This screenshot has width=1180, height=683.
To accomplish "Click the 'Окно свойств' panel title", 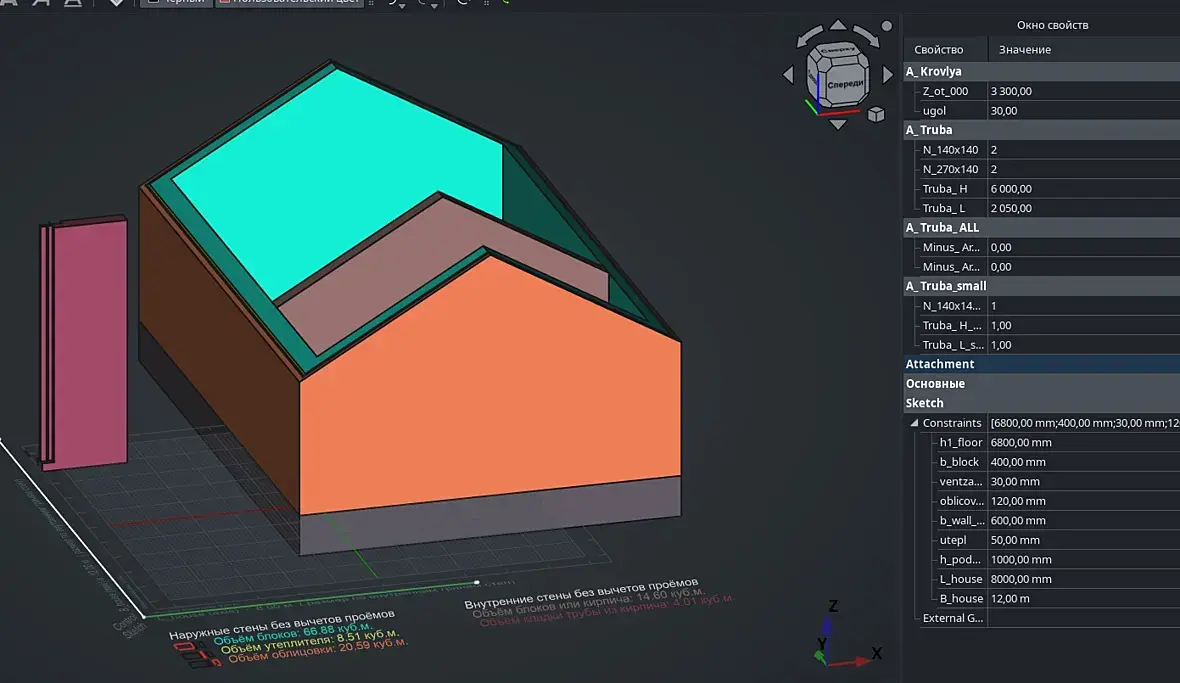I will pos(1052,25).
